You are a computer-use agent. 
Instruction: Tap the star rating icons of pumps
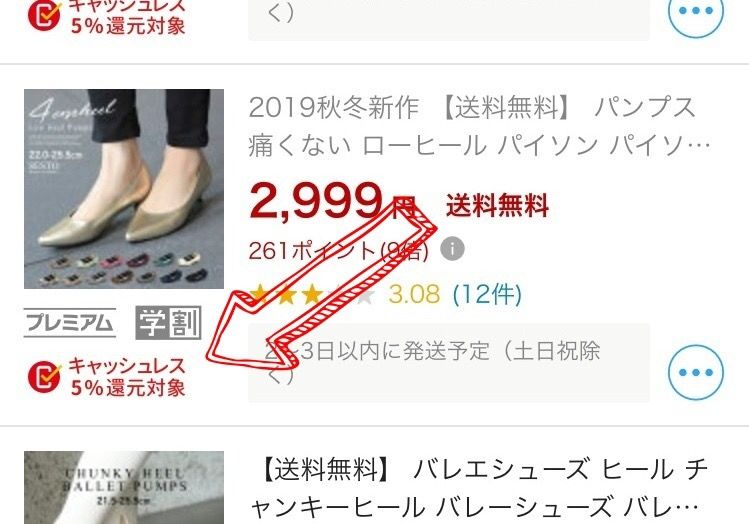pyautogui.click(x=313, y=294)
